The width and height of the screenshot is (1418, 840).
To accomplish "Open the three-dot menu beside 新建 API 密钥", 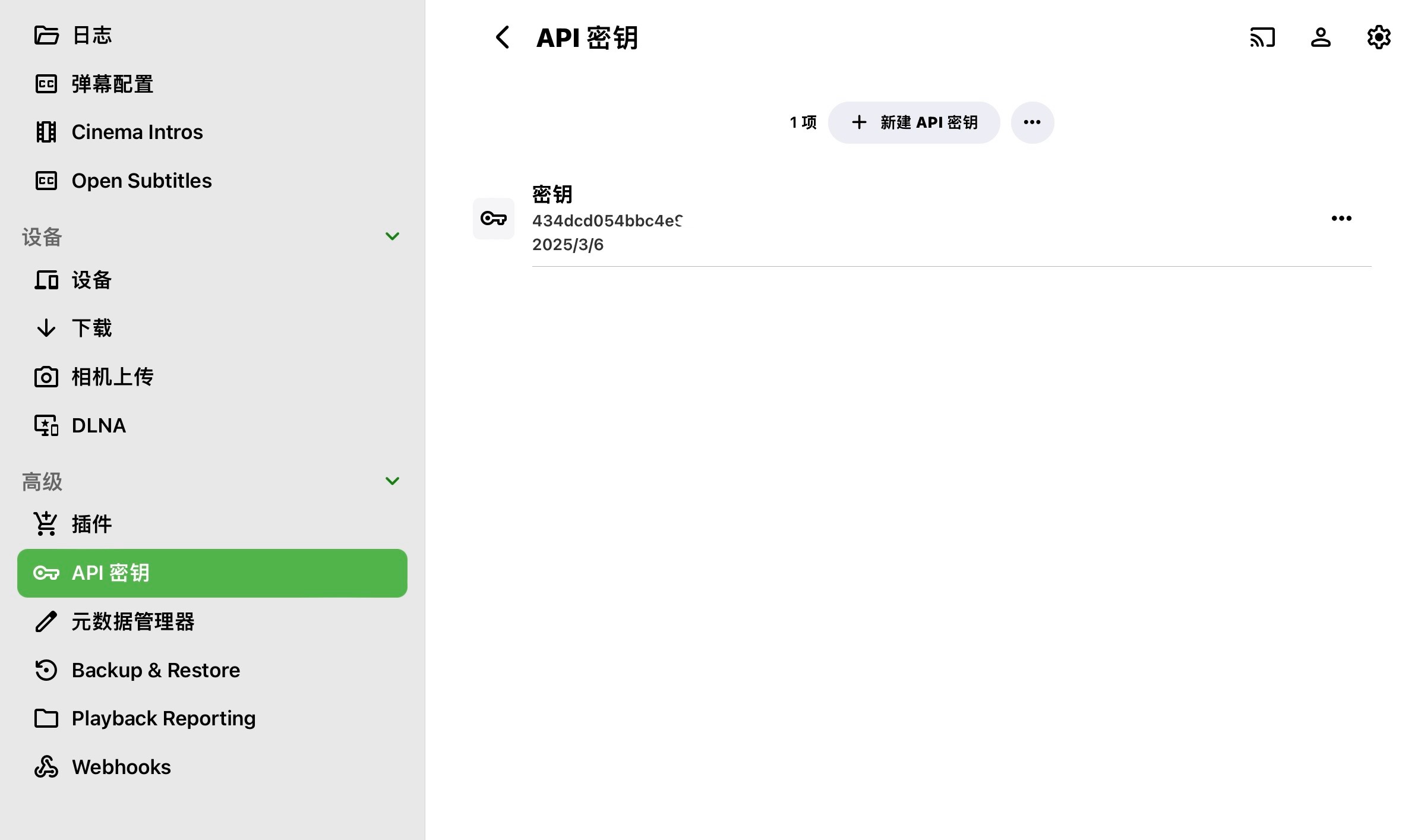I will point(1032,122).
